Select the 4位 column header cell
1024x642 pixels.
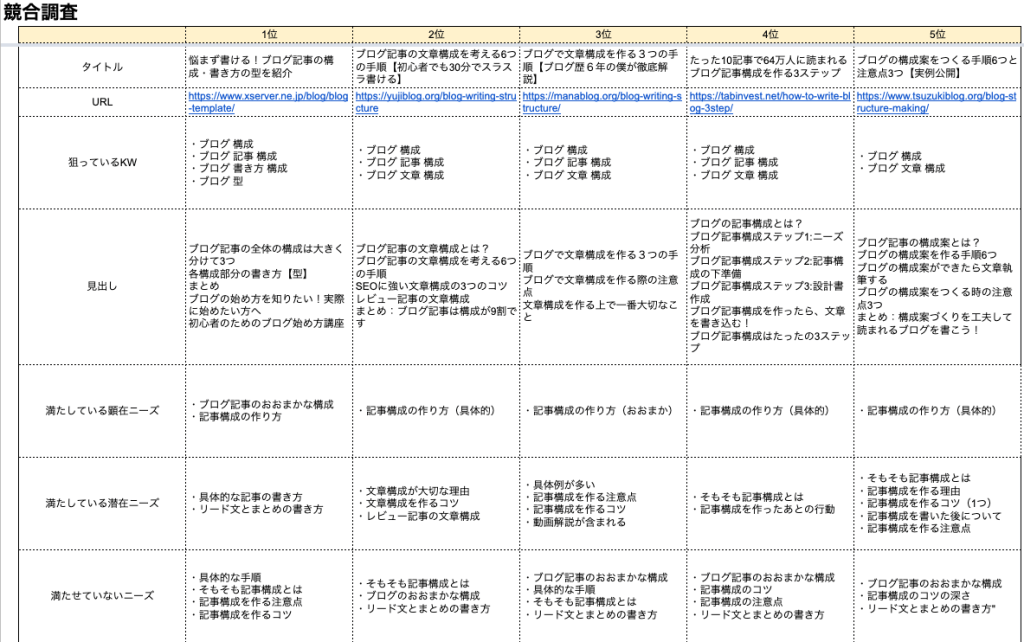click(771, 35)
